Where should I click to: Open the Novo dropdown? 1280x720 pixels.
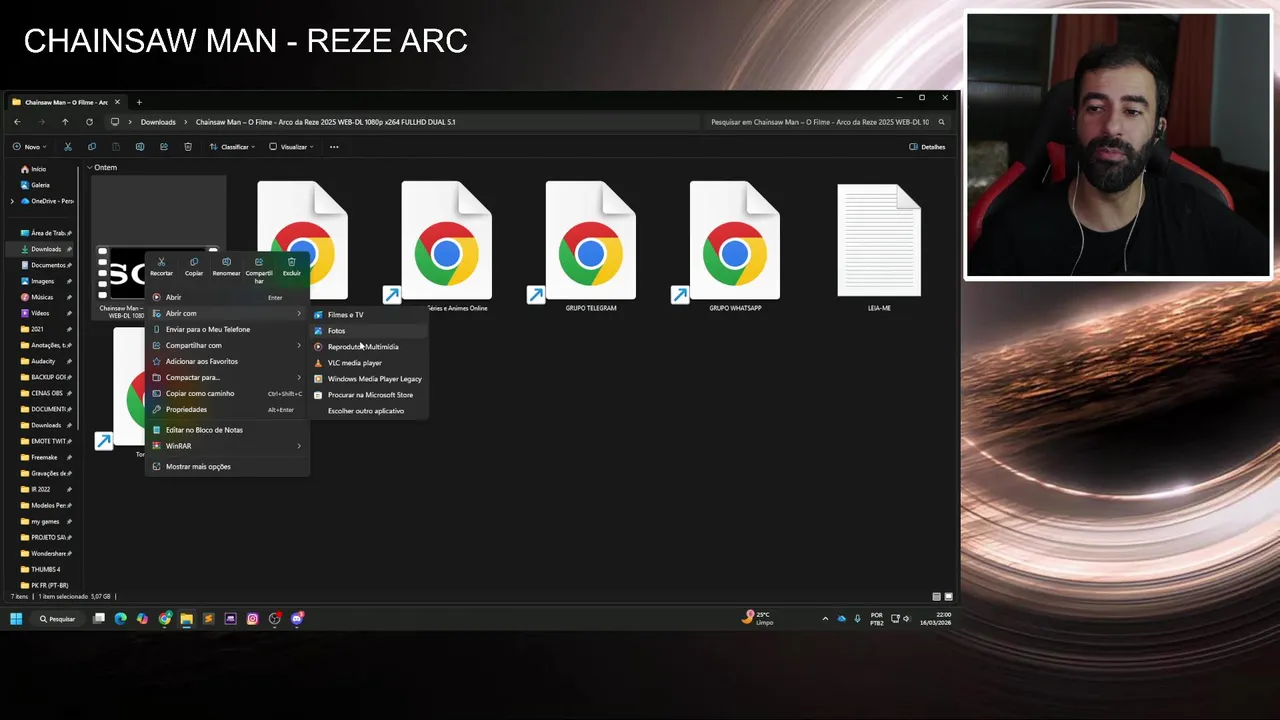coord(29,147)
